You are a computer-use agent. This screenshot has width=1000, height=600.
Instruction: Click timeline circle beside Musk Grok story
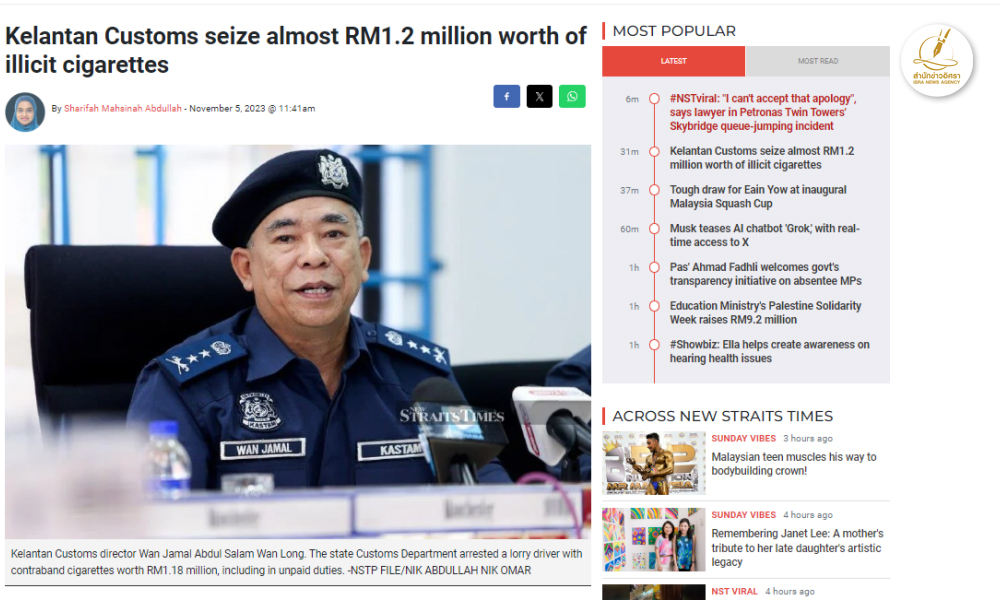(x=654, y=228)
